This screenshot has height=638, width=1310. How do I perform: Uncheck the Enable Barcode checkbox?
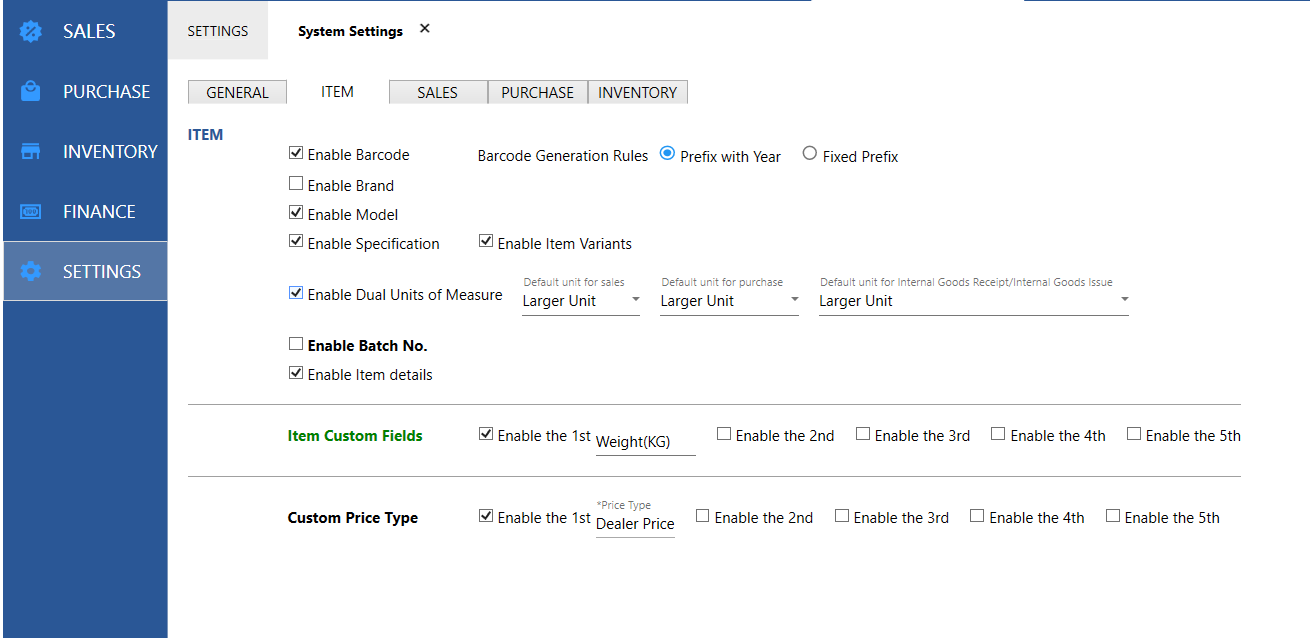coord(296,154)
